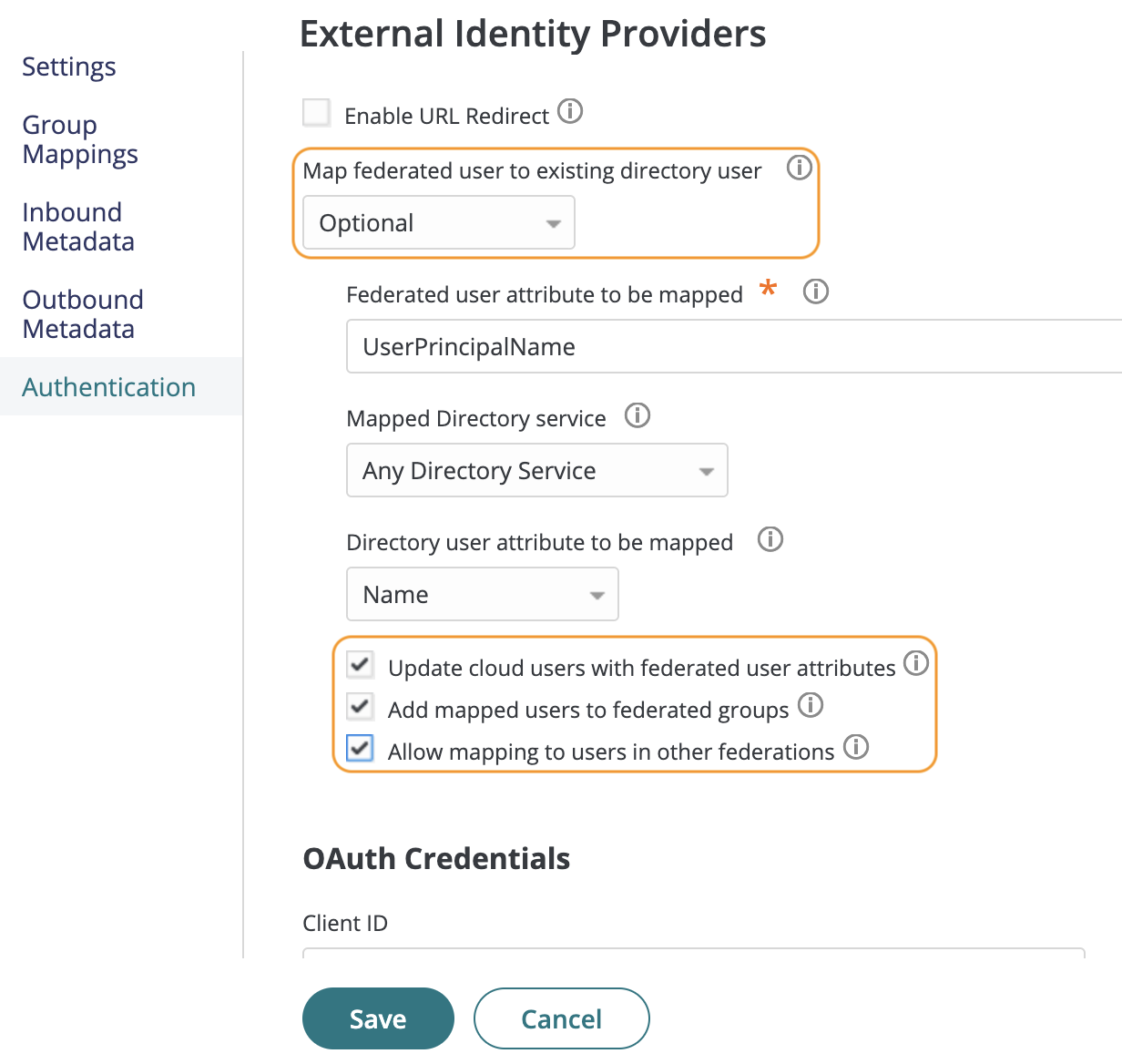Select the Inbound Metadata sidebar entry
This screenshot has height=1064, width=1122.
(x=77, y=226)
